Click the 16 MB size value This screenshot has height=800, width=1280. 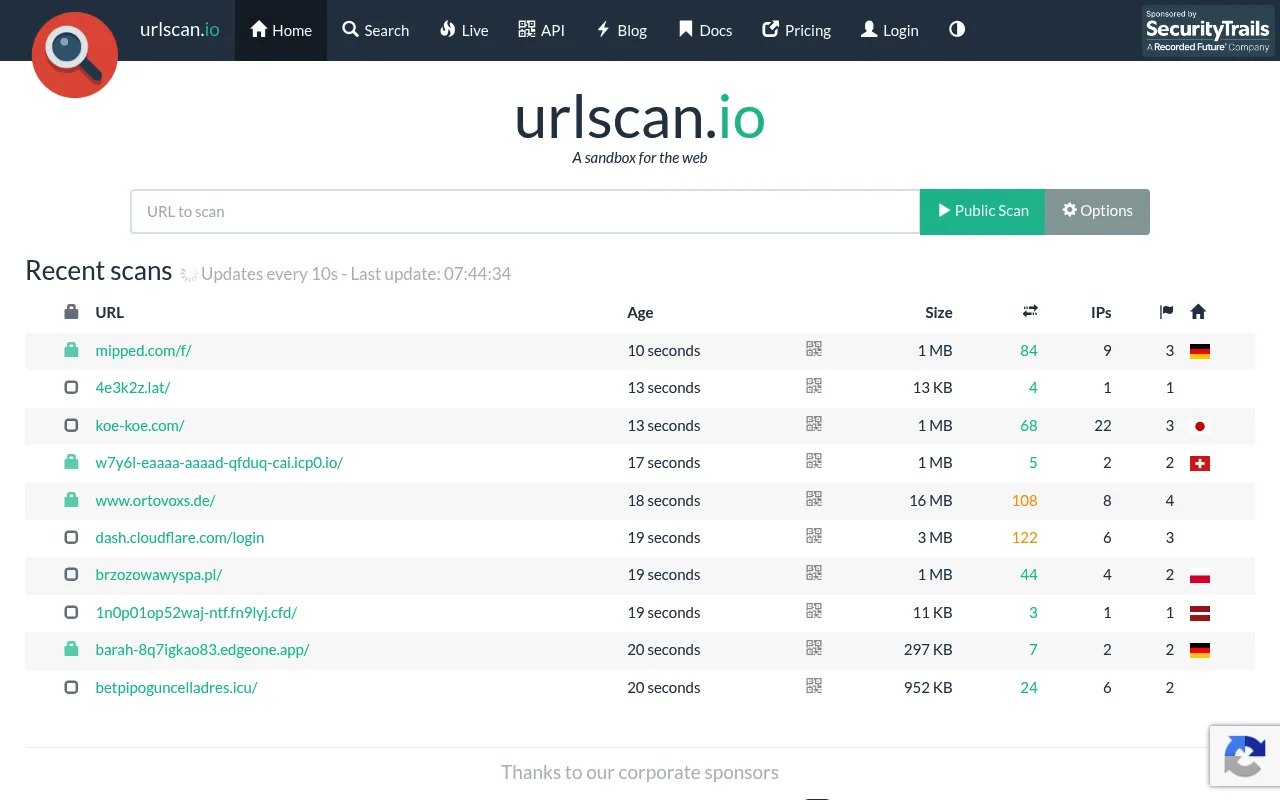click(x=931, y=500)
